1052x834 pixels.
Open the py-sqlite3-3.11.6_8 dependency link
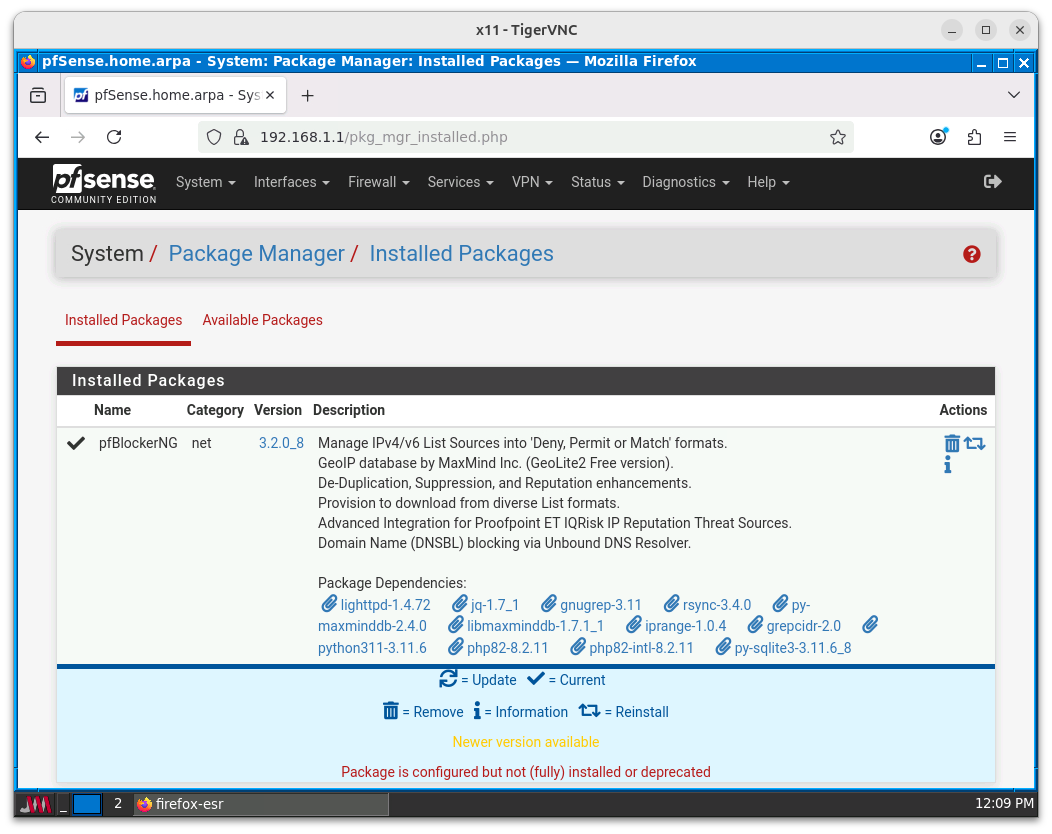(x=784, y=648)
